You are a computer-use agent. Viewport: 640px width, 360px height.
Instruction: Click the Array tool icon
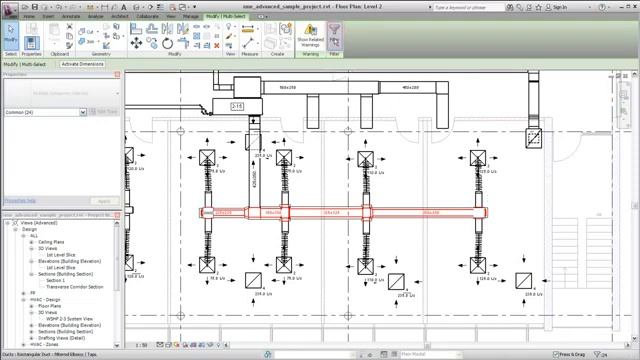click(196, 36)
